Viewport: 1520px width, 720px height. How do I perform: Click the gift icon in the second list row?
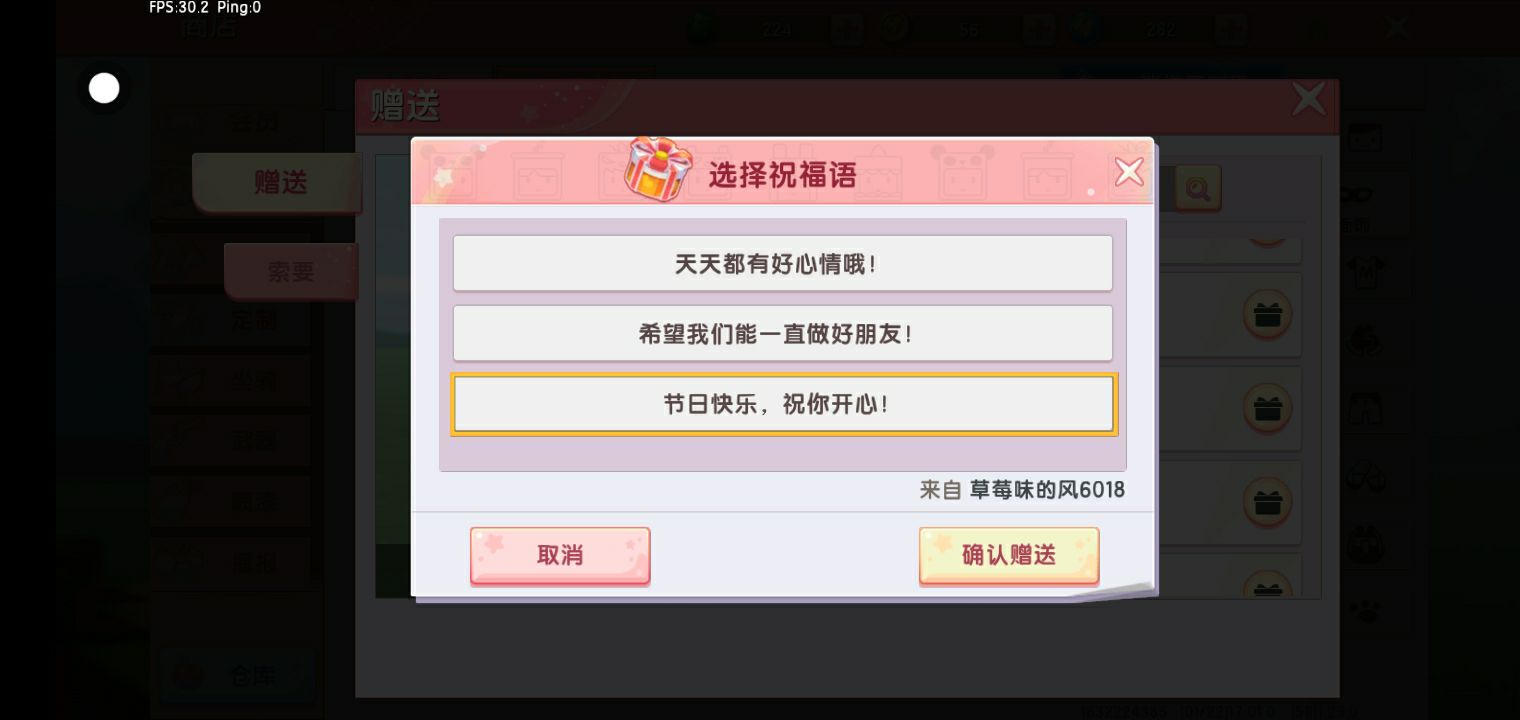pyautogui.click(x=1267, y=409)
